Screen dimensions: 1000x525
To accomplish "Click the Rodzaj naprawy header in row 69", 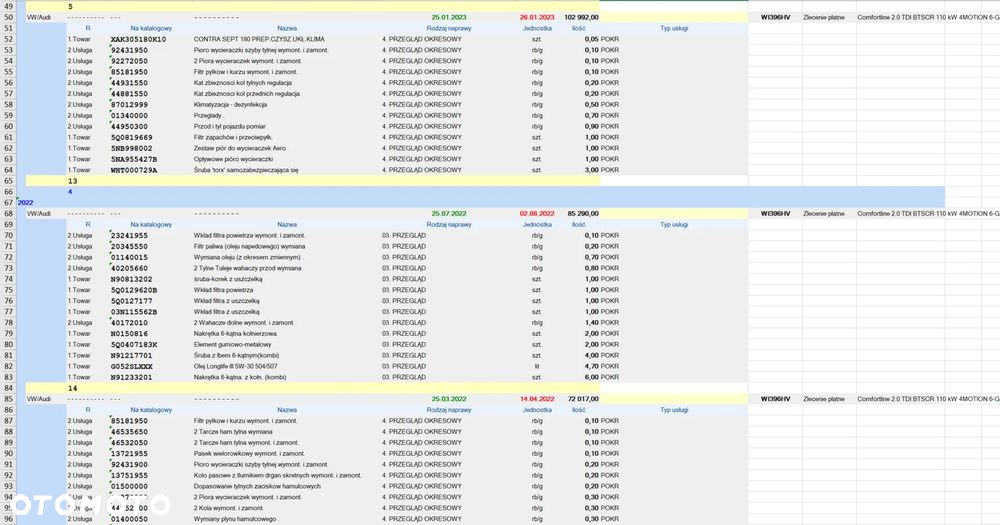I will [x=449, y=225].
